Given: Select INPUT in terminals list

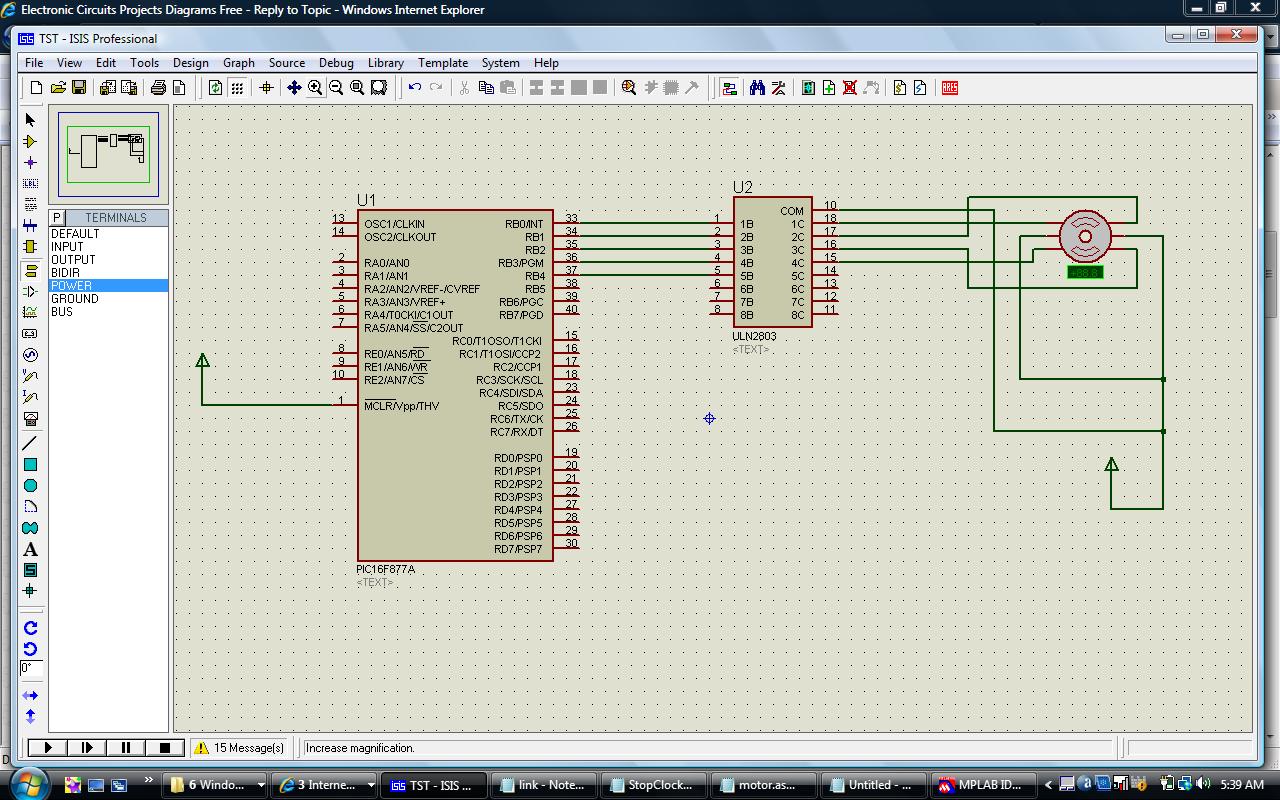Looking at the screenshot, I should [x=108, y=246].
